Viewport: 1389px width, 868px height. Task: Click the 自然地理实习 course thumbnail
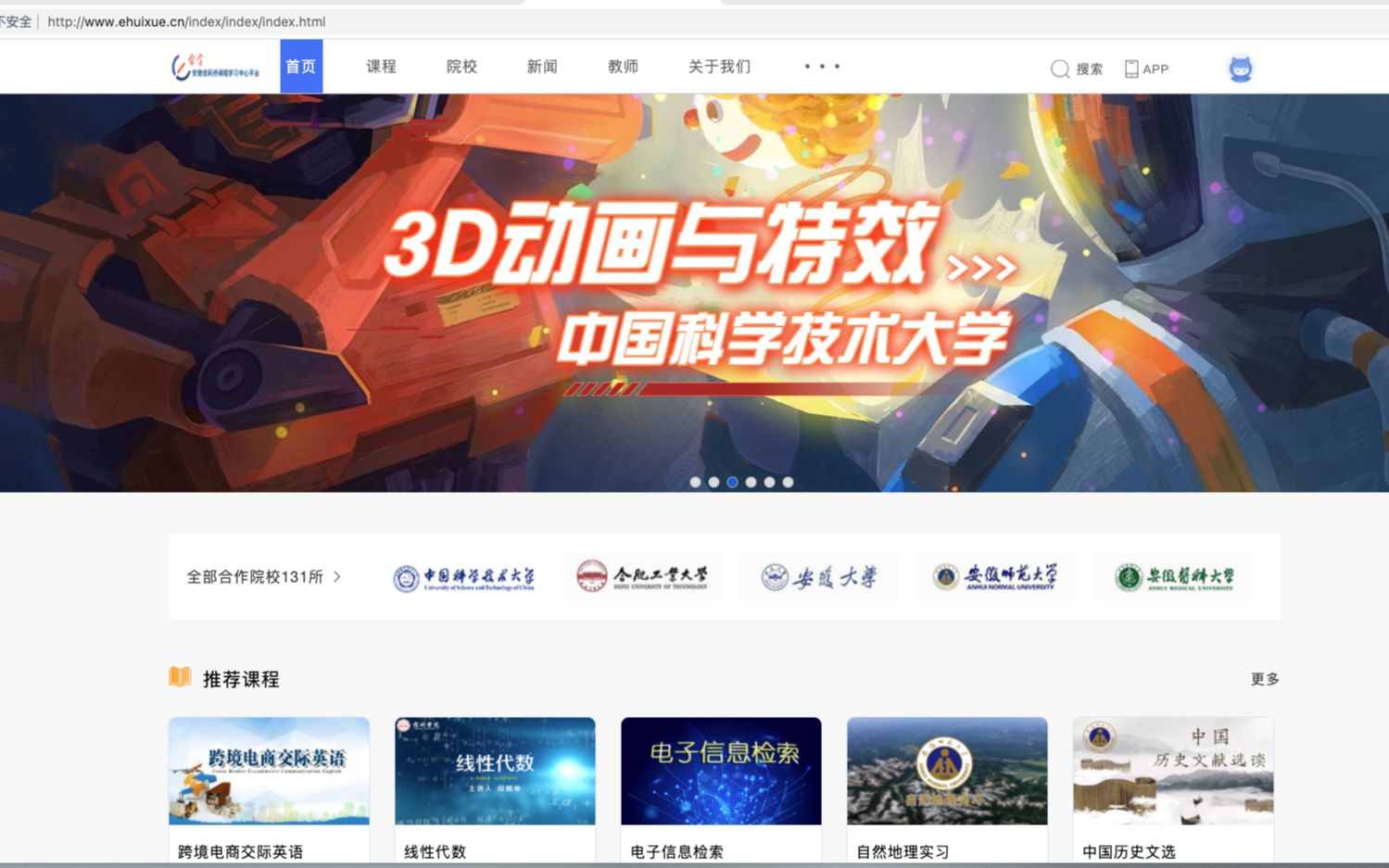947,771
